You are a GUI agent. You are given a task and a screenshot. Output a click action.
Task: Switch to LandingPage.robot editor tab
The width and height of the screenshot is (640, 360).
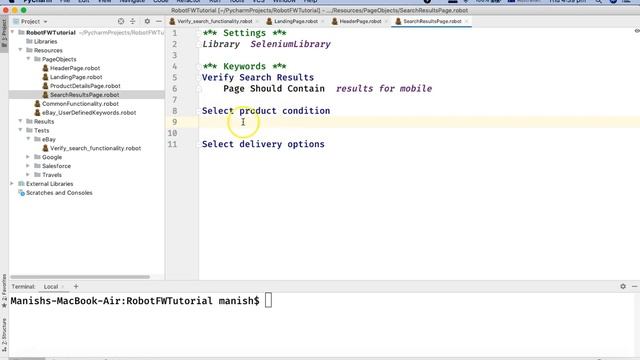click(x=296, y=21)
